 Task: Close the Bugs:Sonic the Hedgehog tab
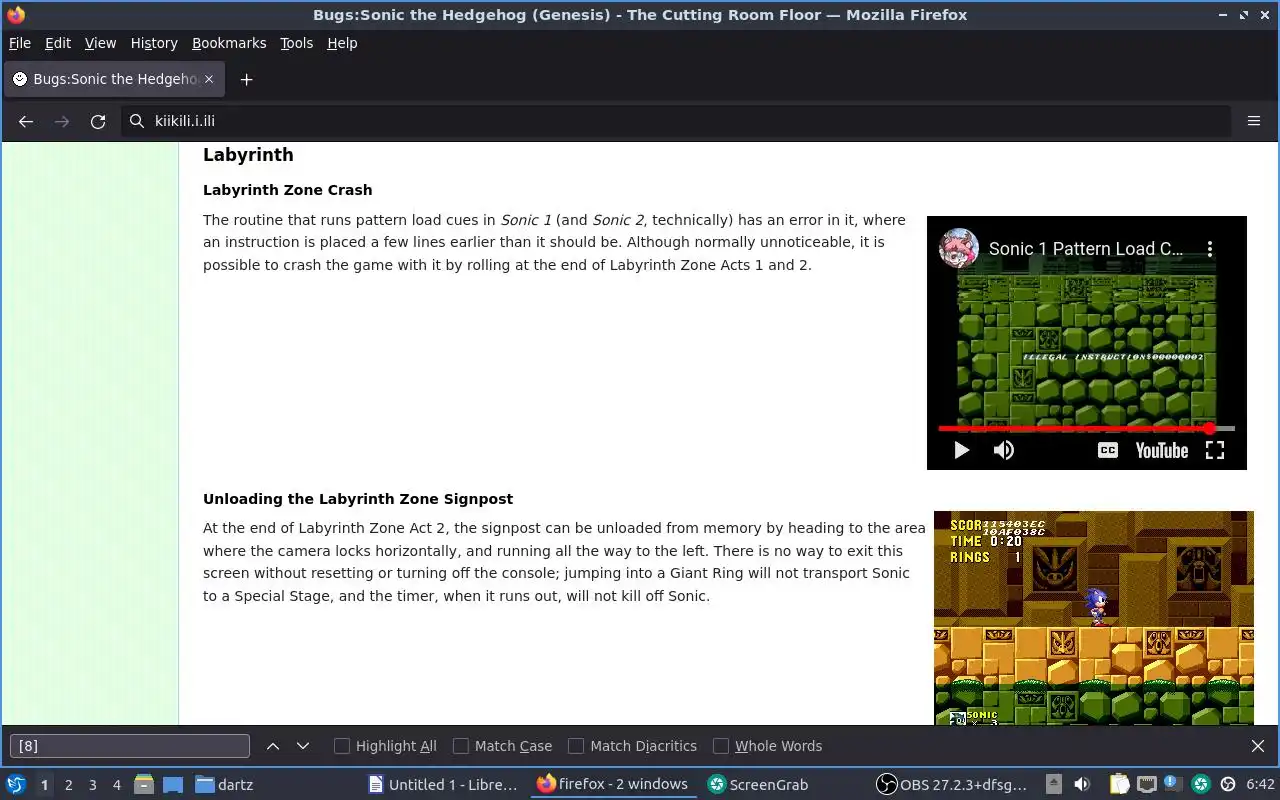[209, 79]
